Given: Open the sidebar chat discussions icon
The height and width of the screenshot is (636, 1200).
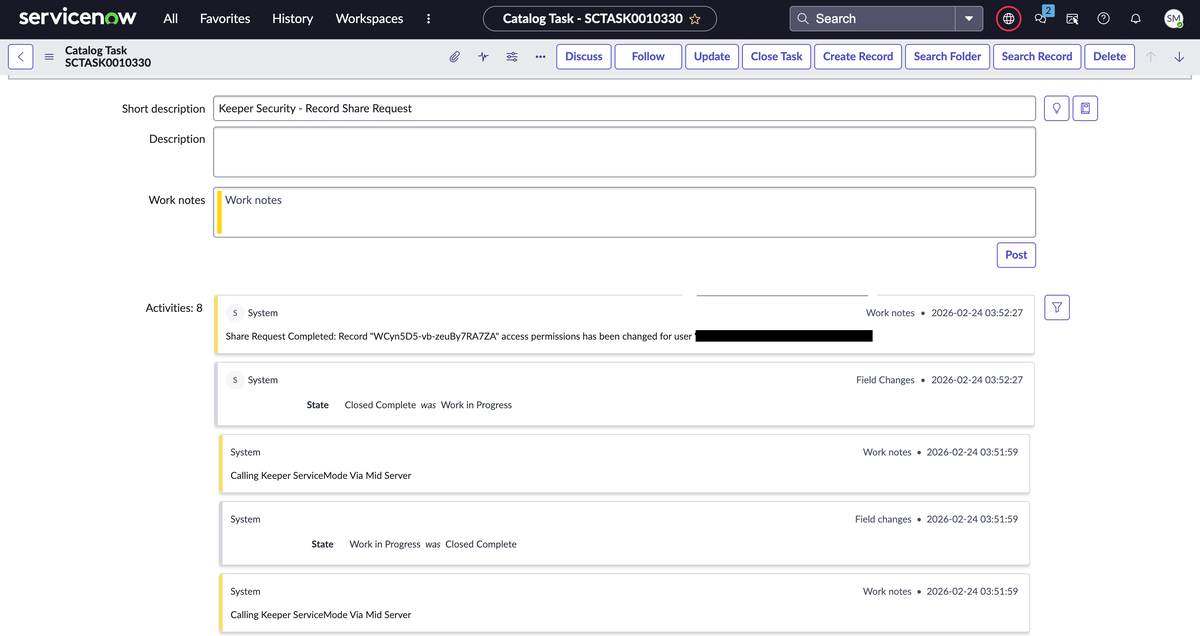Looking at the screenshot, I should 1041,18.
